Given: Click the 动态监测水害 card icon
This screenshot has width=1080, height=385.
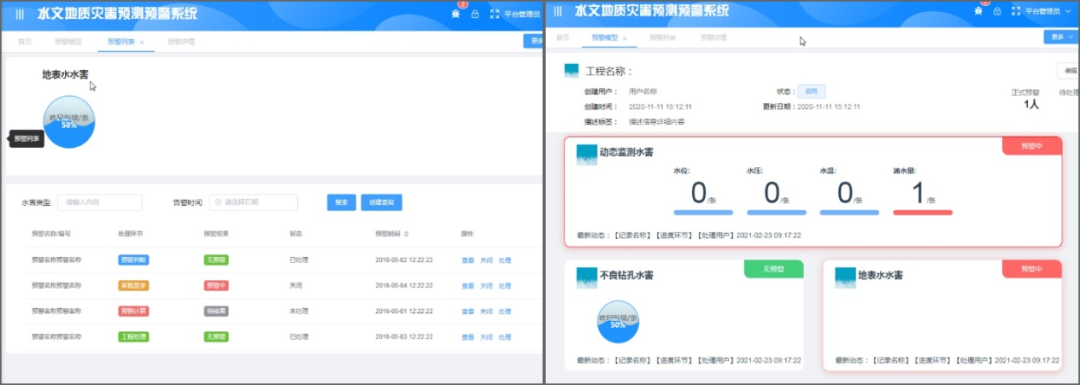Looking at the screenshot, I should coord(587,154).
